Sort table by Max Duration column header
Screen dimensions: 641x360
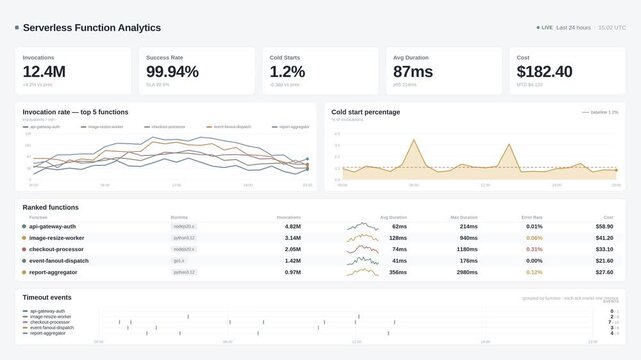[x=464, y=217]
